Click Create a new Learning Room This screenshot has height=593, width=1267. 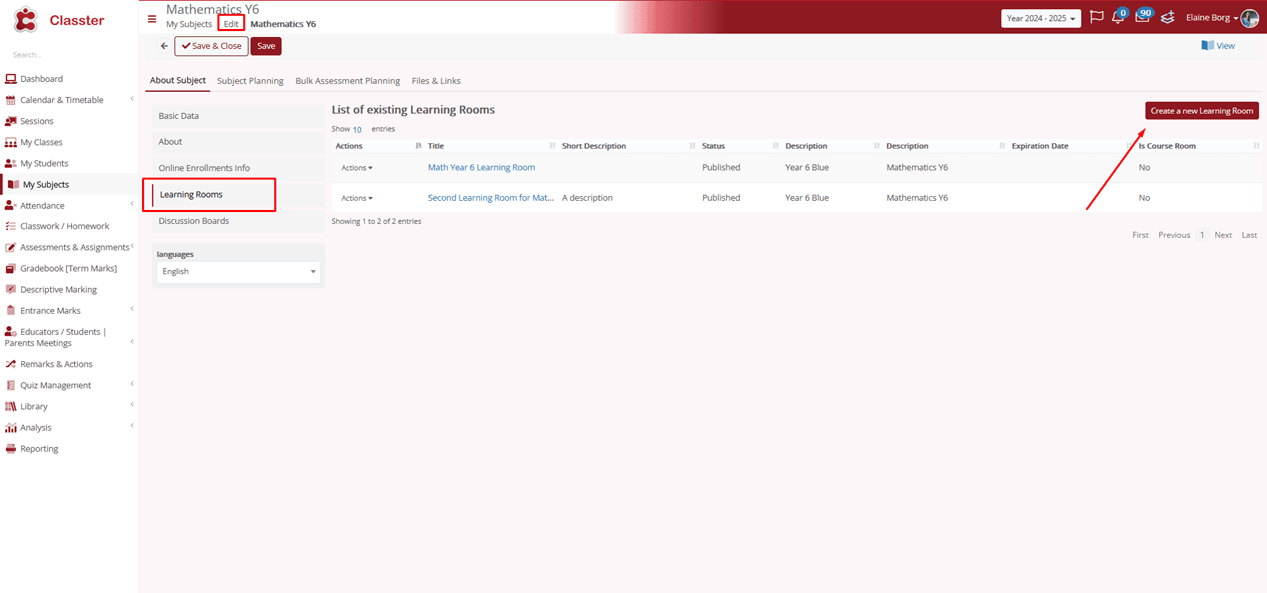[x=1202, y=111]
